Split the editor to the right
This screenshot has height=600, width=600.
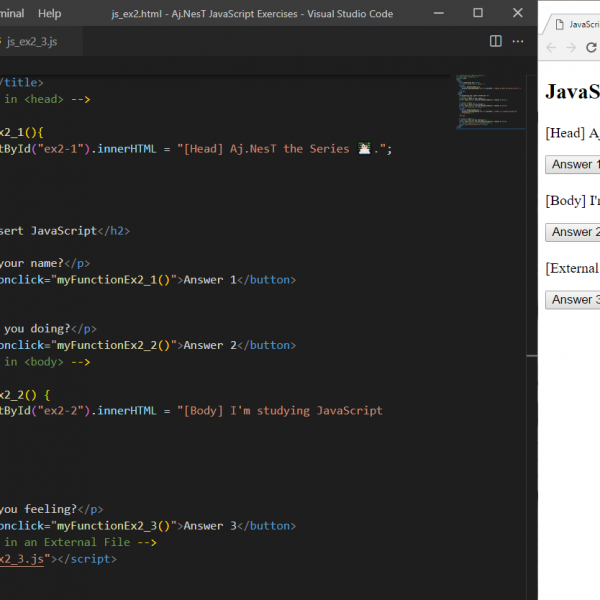point(495,41)
